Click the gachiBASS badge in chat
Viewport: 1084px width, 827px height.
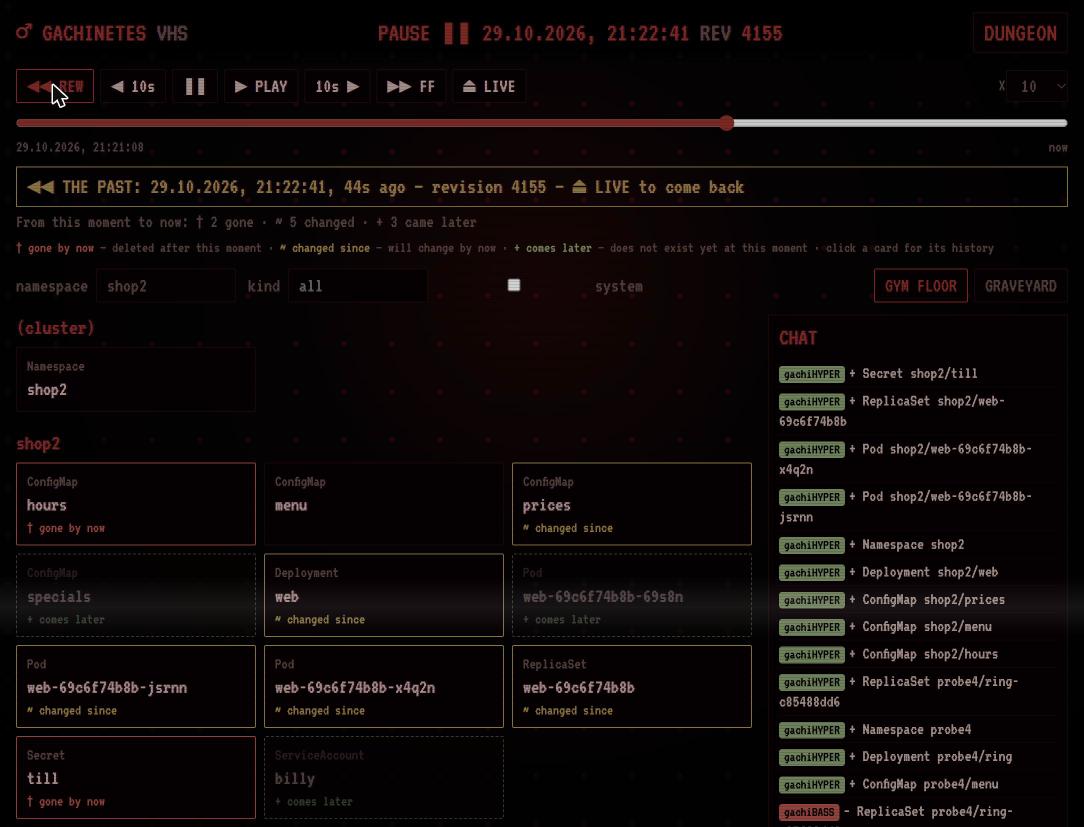pyautogui.click(x=809, y=812)
